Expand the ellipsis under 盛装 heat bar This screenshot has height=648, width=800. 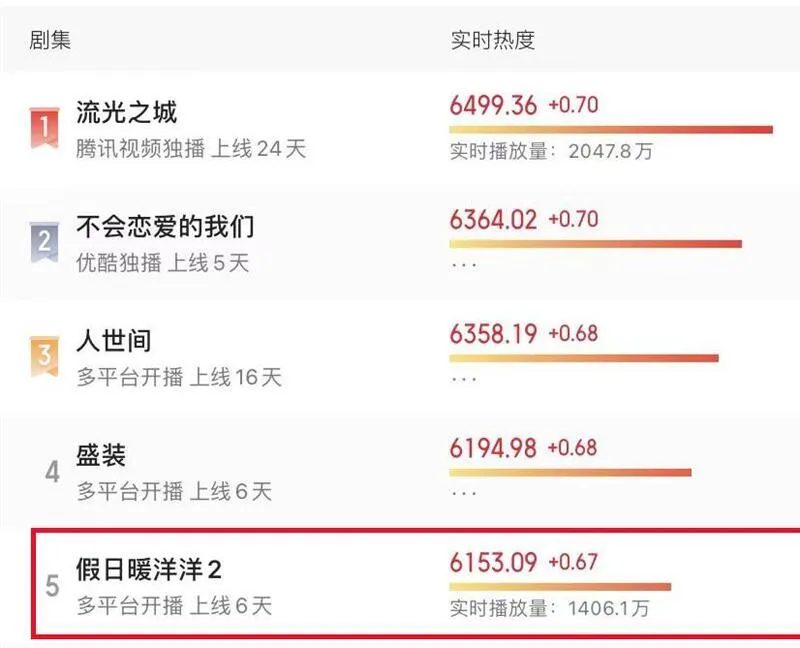(x=463, y=494)
